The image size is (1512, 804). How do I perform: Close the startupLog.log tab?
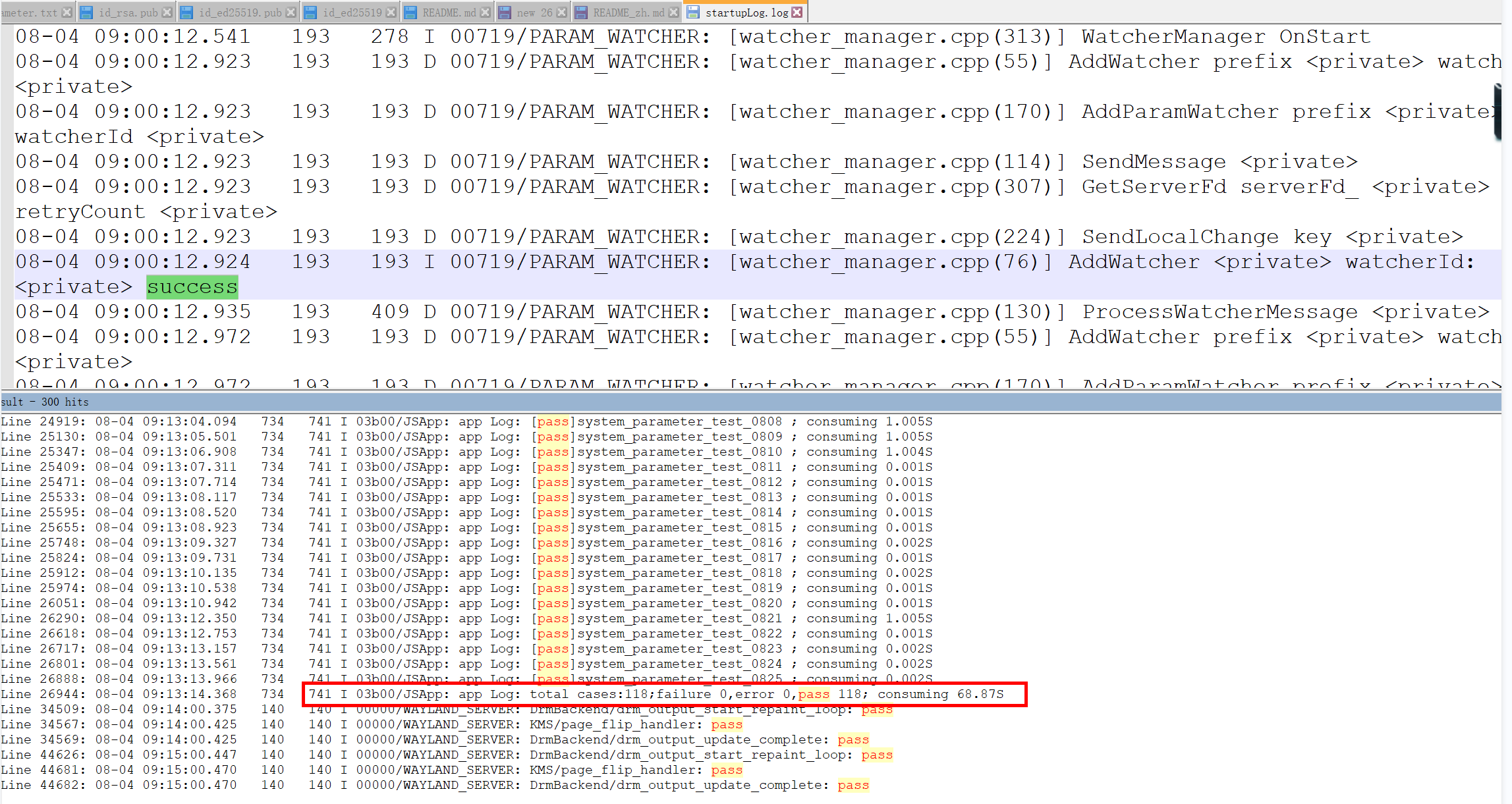(x=797, y=13)
